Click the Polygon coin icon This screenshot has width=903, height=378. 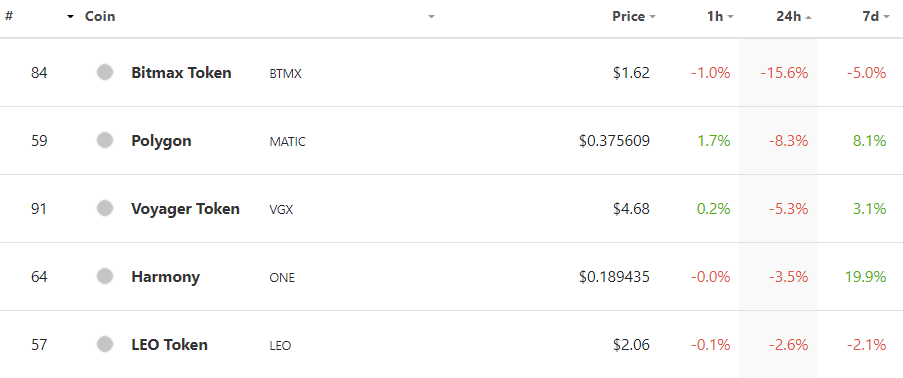tap(105, 141)
